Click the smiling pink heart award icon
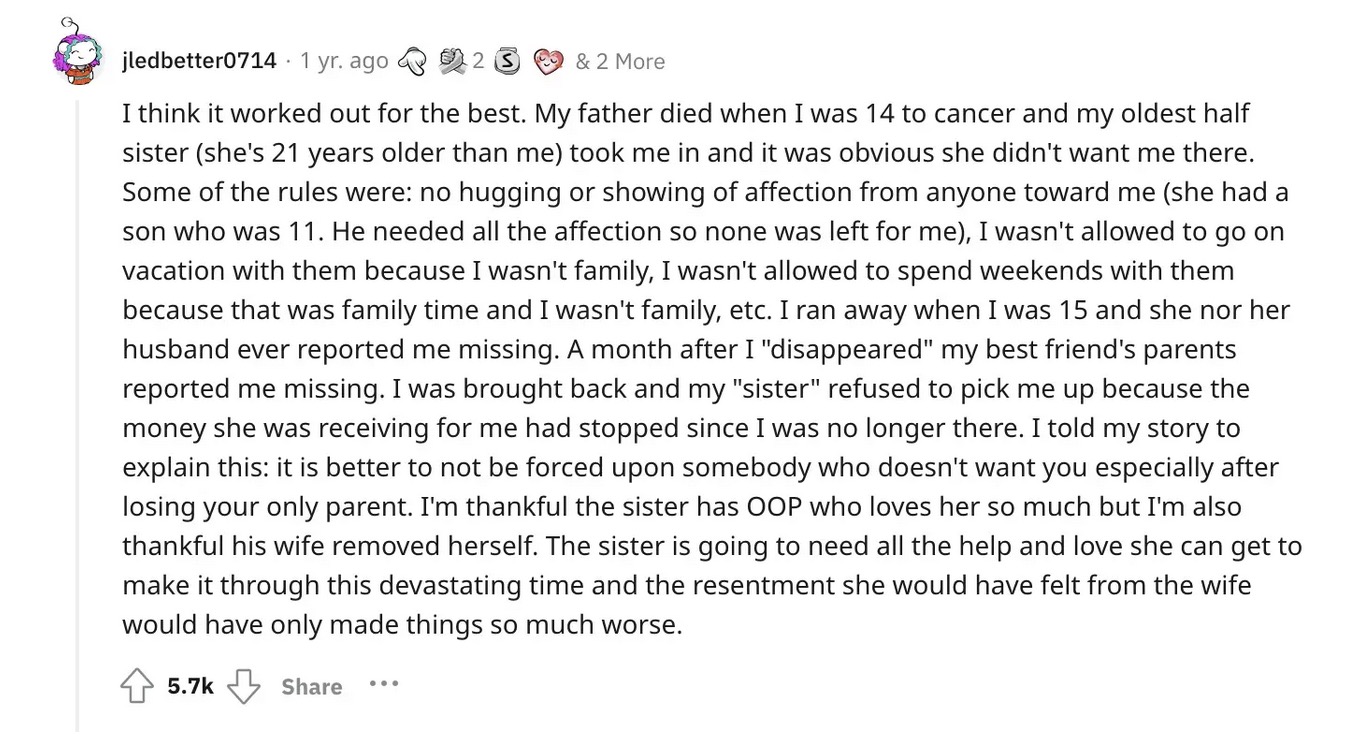This screenshot has height=738, width=1346. coord(548,61)
